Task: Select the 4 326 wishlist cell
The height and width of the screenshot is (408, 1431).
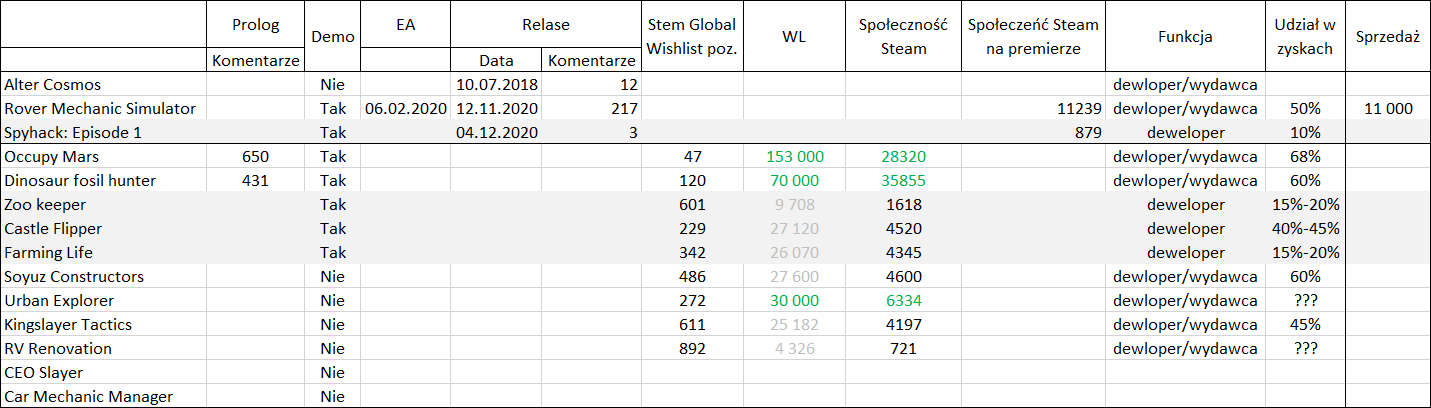Action: click(794, 349)
